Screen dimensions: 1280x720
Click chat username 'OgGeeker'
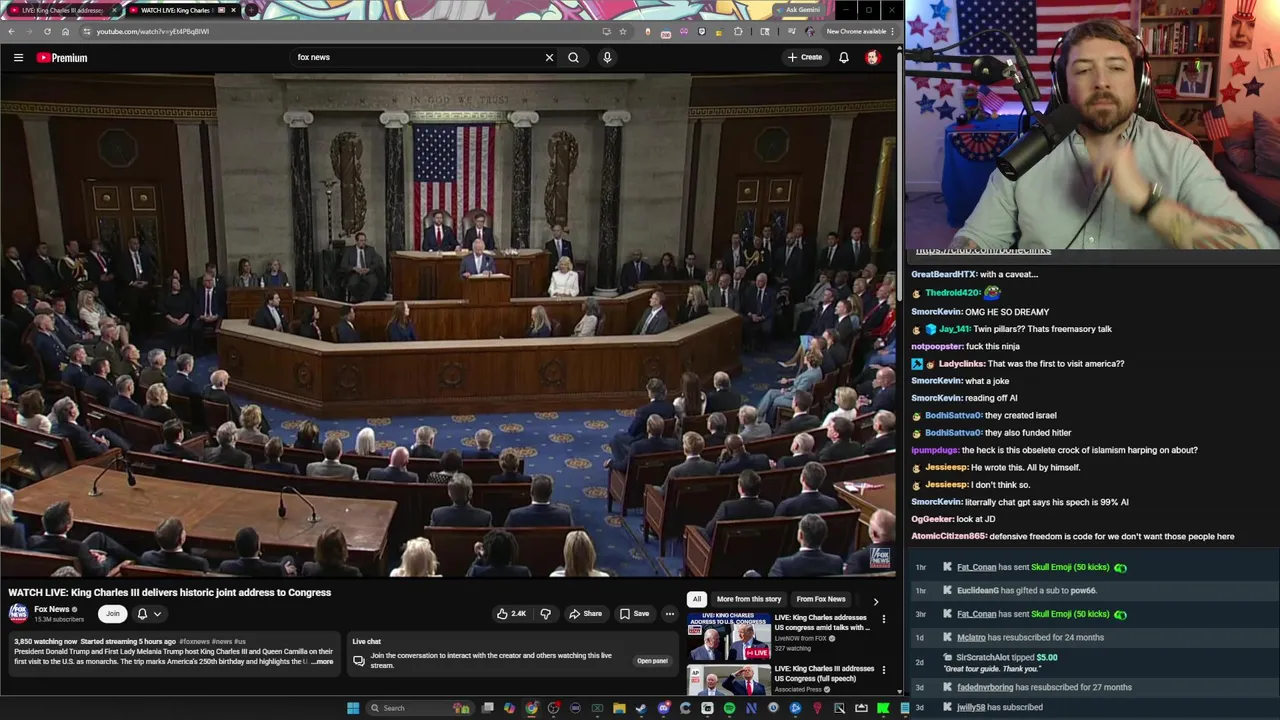(932, 520)
